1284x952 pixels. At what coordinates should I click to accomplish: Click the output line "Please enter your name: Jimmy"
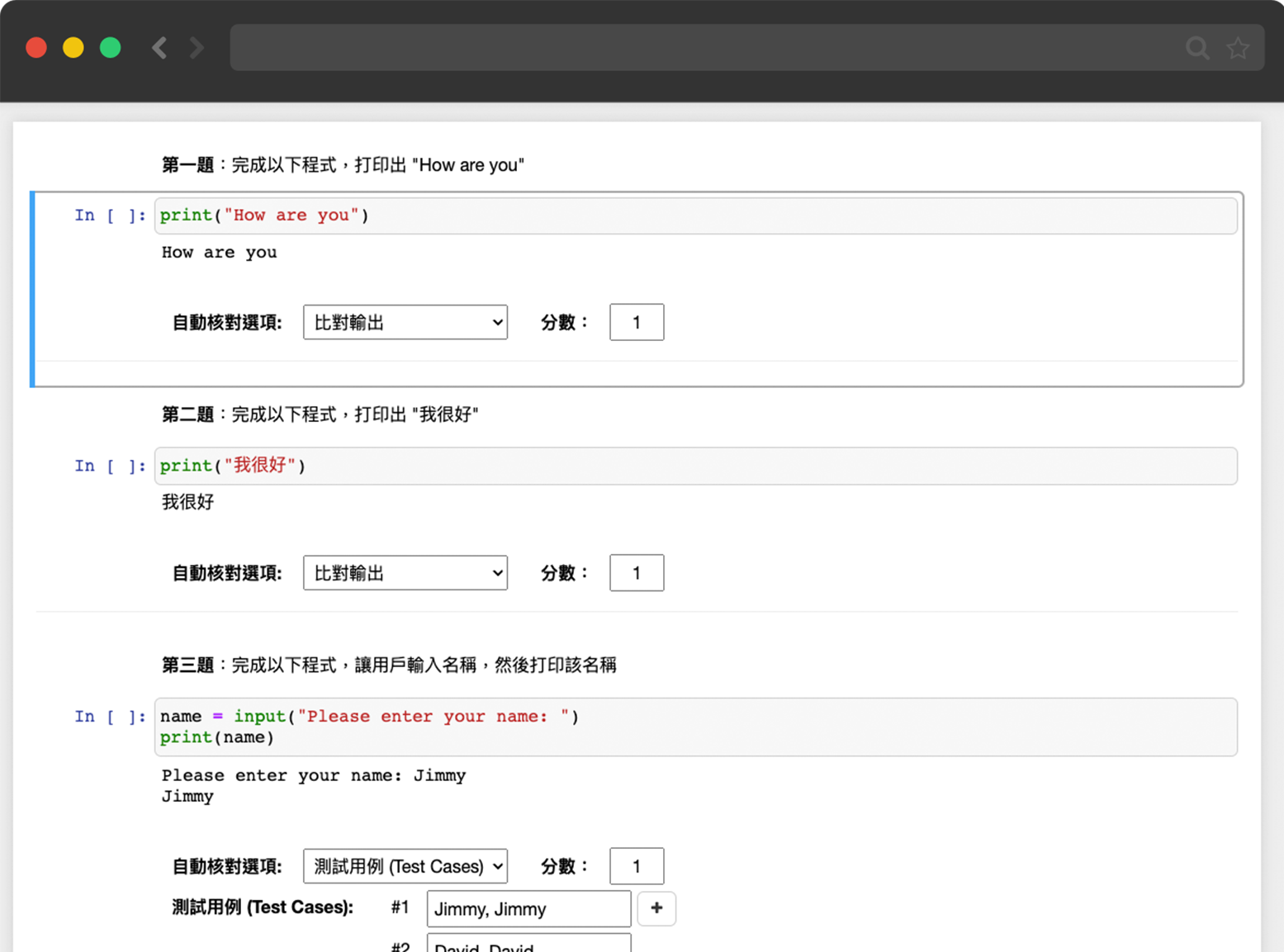pos(314,775)
